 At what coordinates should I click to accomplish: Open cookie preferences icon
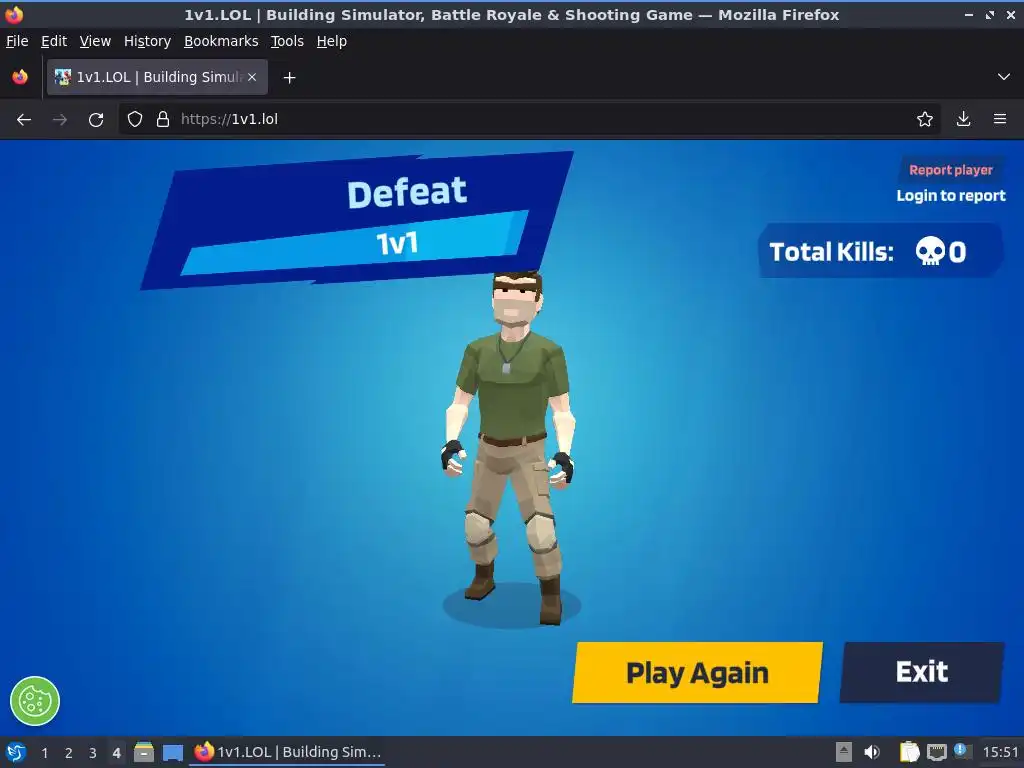point(35,701)
